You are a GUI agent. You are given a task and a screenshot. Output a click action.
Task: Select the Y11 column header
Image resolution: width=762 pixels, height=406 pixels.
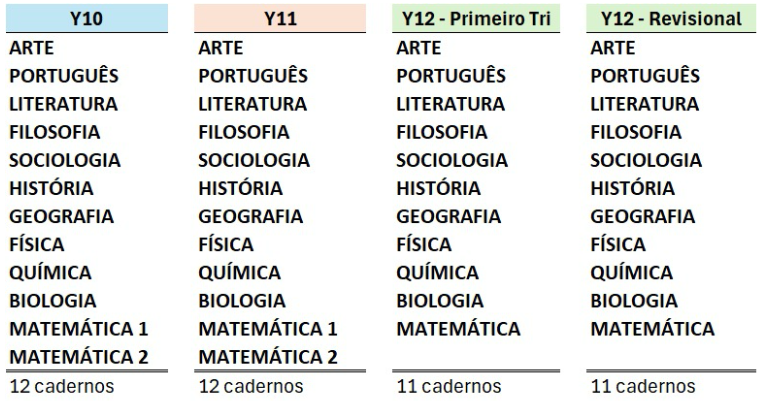tap(280, 18)
